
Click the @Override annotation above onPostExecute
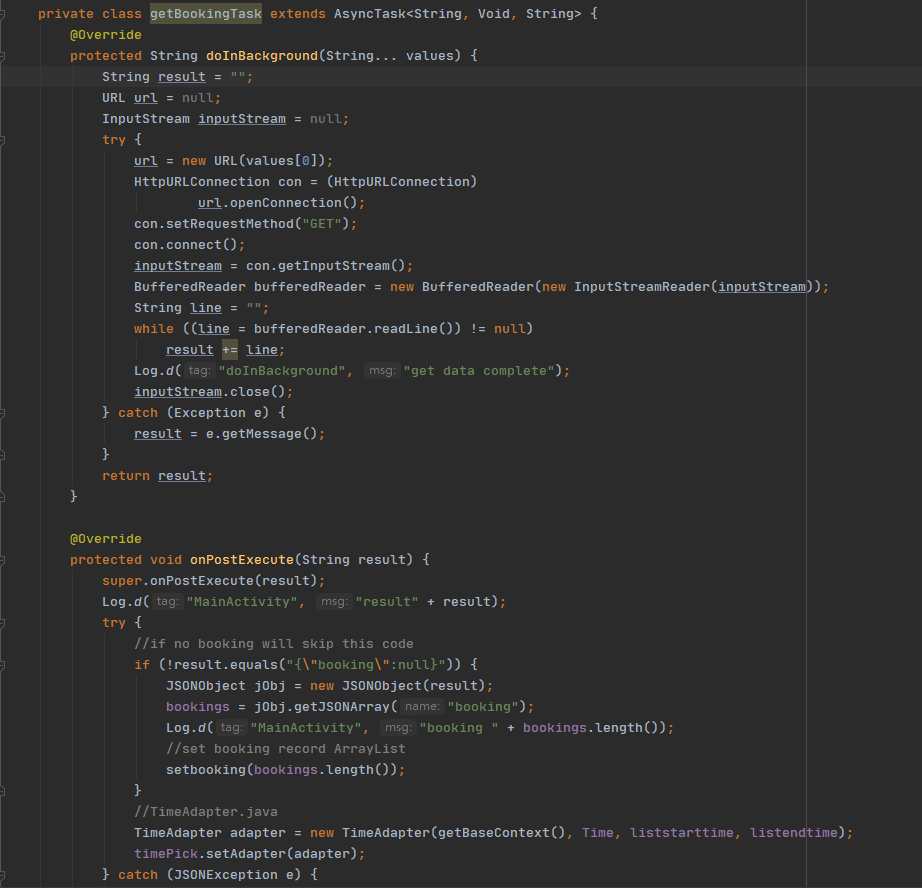click(x=106, y=539)
